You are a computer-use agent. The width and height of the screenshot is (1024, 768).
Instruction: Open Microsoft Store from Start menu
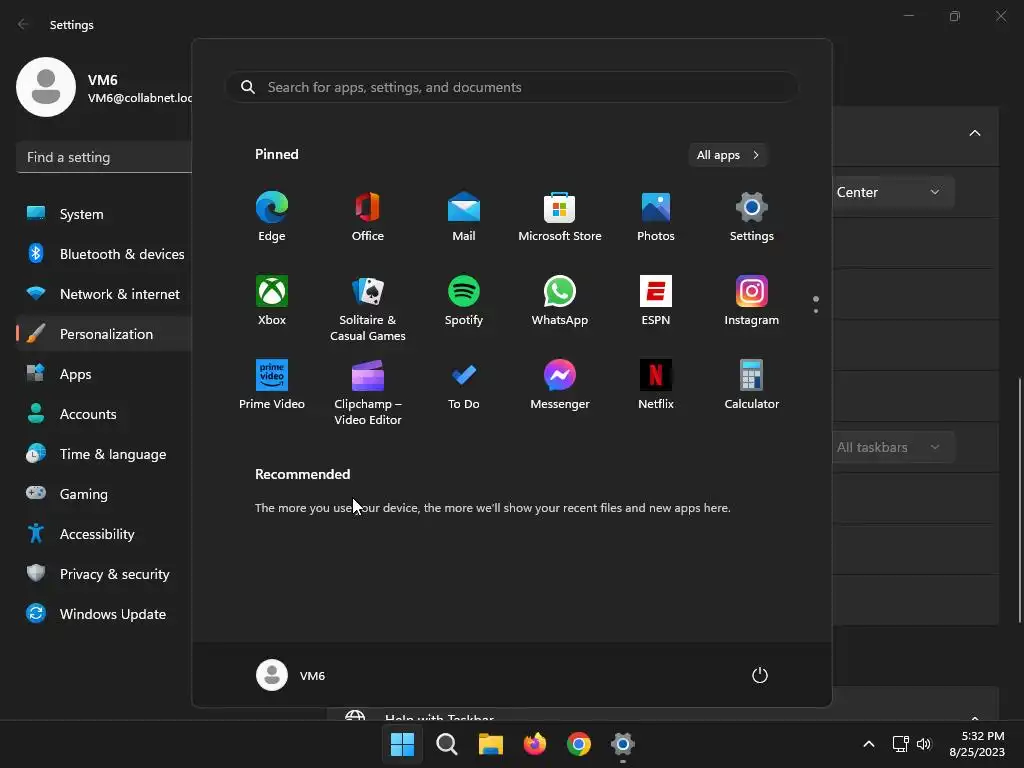(x=560, y=217)
